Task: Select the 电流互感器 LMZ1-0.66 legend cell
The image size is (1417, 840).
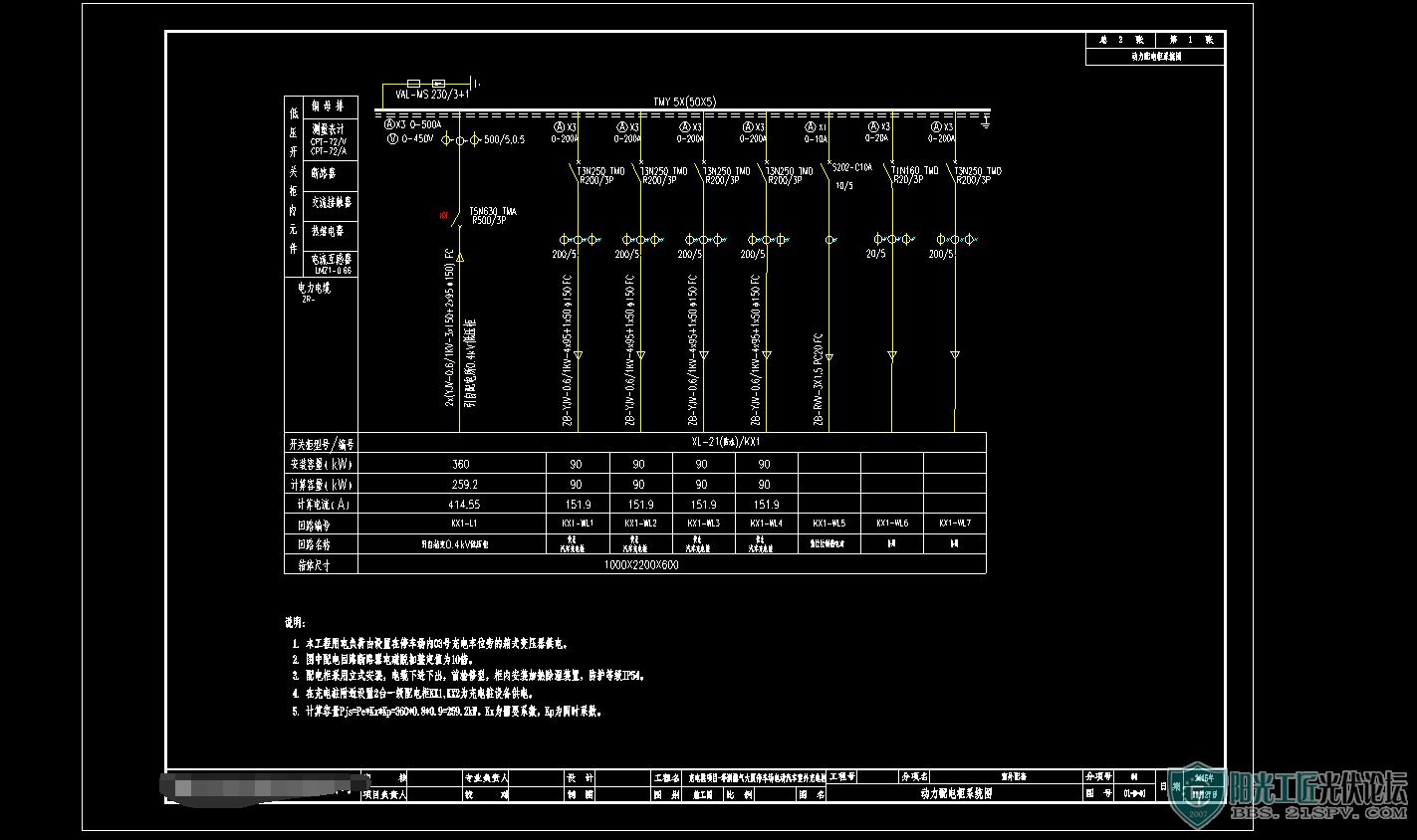Action: pyautogui.click(x=332, y=264)
